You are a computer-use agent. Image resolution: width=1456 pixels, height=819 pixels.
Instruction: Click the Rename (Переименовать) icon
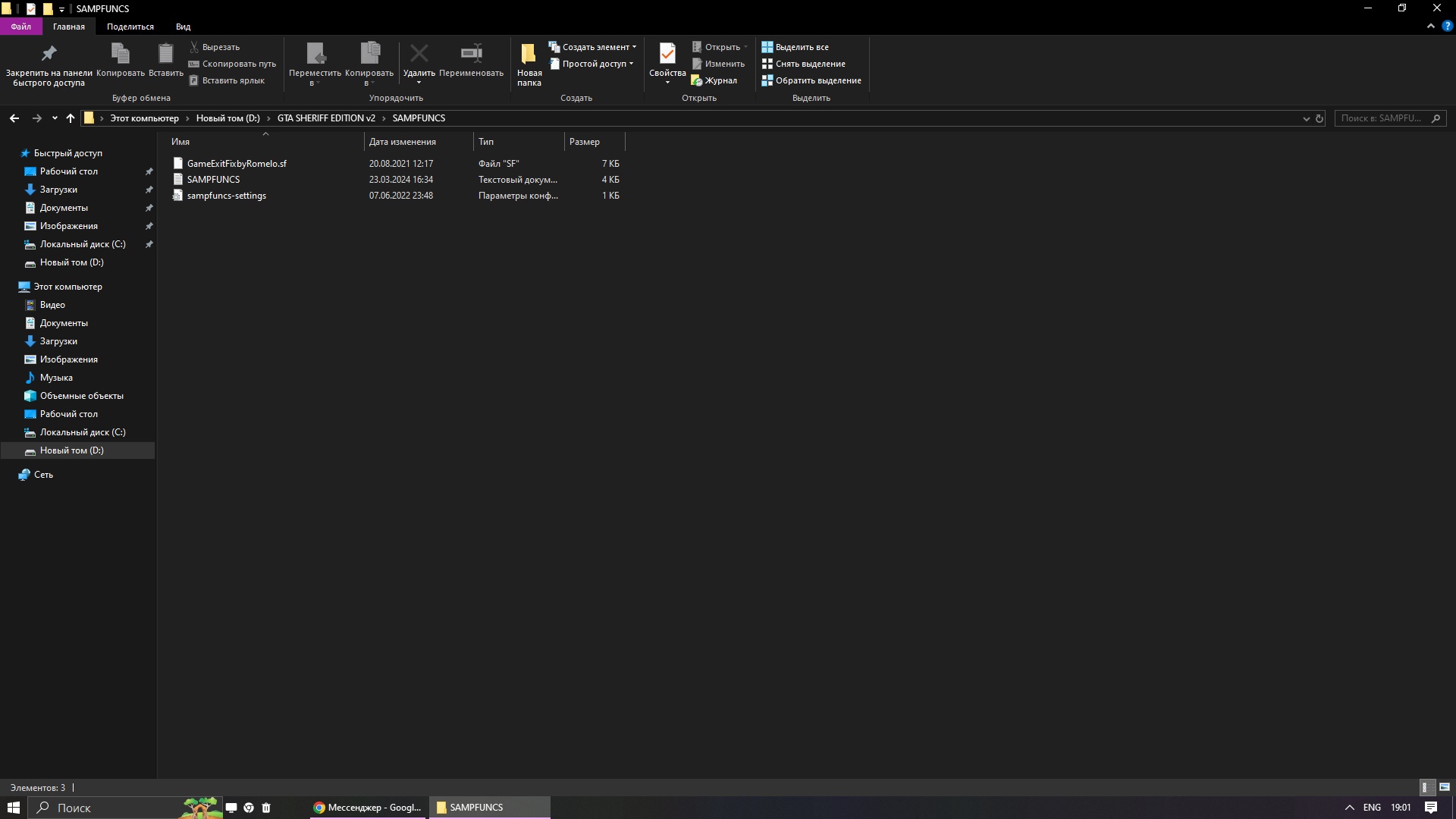coord(471,54)
